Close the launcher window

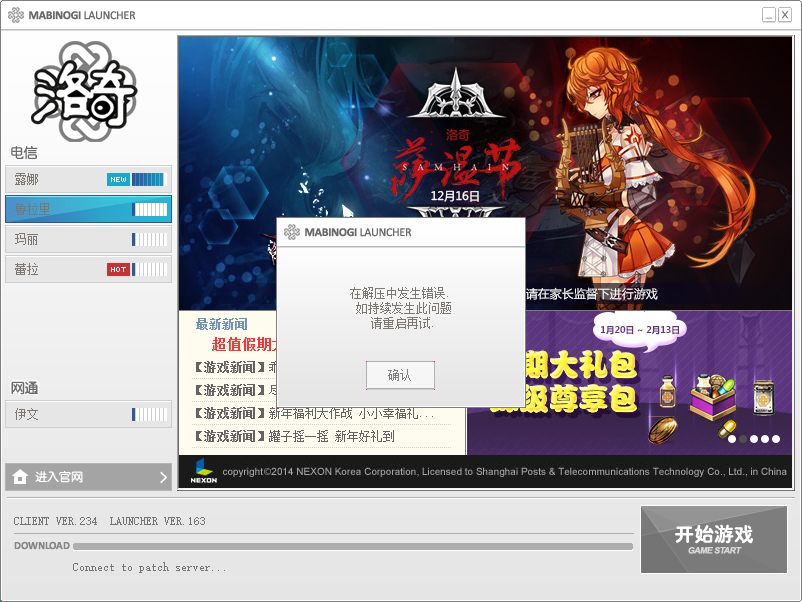click(x=785, y=15)
